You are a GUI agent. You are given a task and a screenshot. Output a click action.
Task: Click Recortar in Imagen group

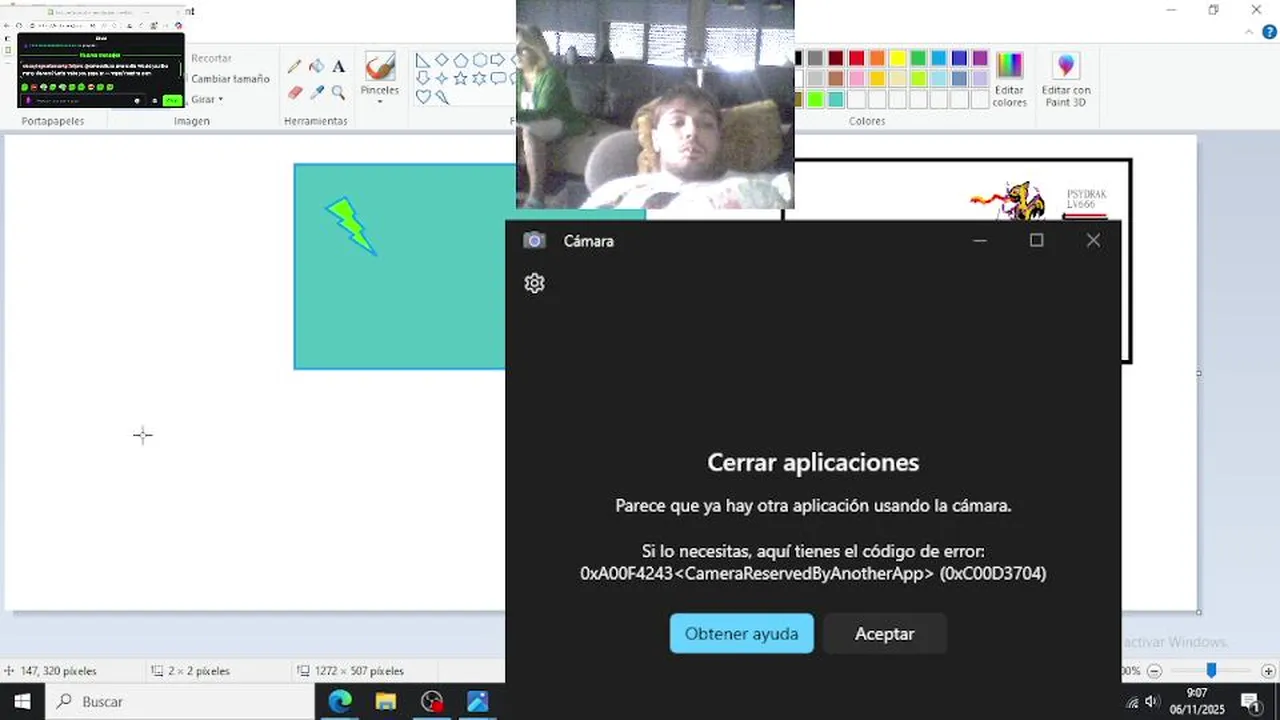click(x=211, y=59)
